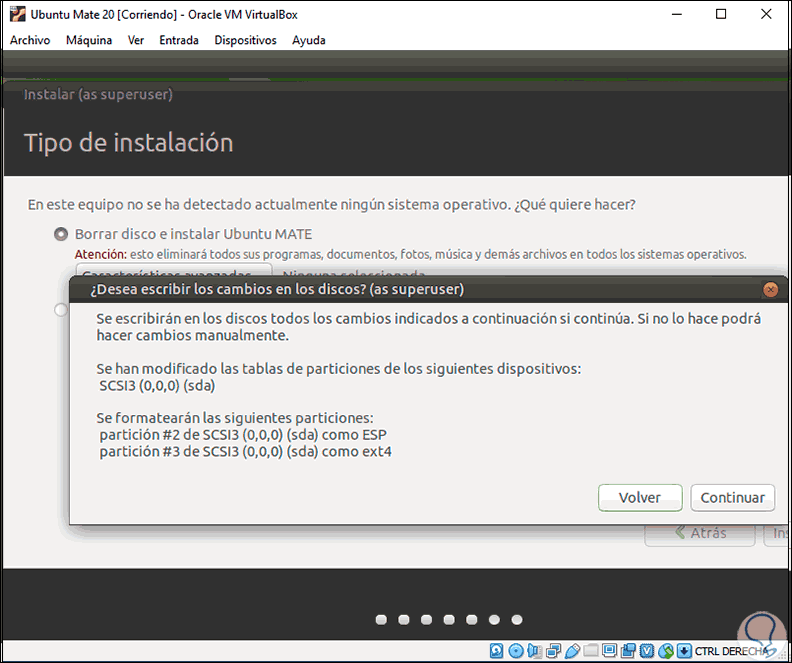Open the Ayuda menu
Viewport: 792px width, 663px height.
click(x=309, y=40)
